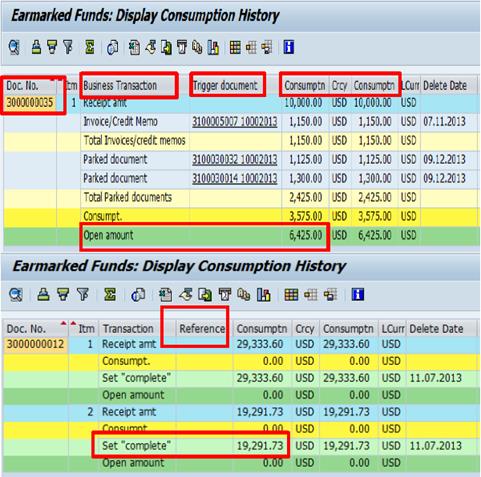Screen dimensions: 481x477
Task: Click the Sum total sigma icon in top toolbar
Action: [89, 47]
